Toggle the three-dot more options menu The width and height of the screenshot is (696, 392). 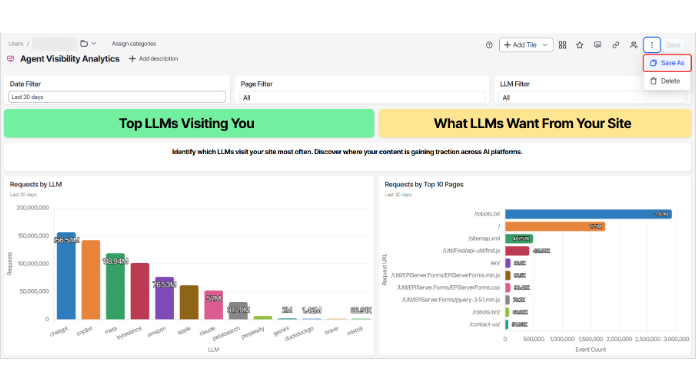tap(652, 45)
